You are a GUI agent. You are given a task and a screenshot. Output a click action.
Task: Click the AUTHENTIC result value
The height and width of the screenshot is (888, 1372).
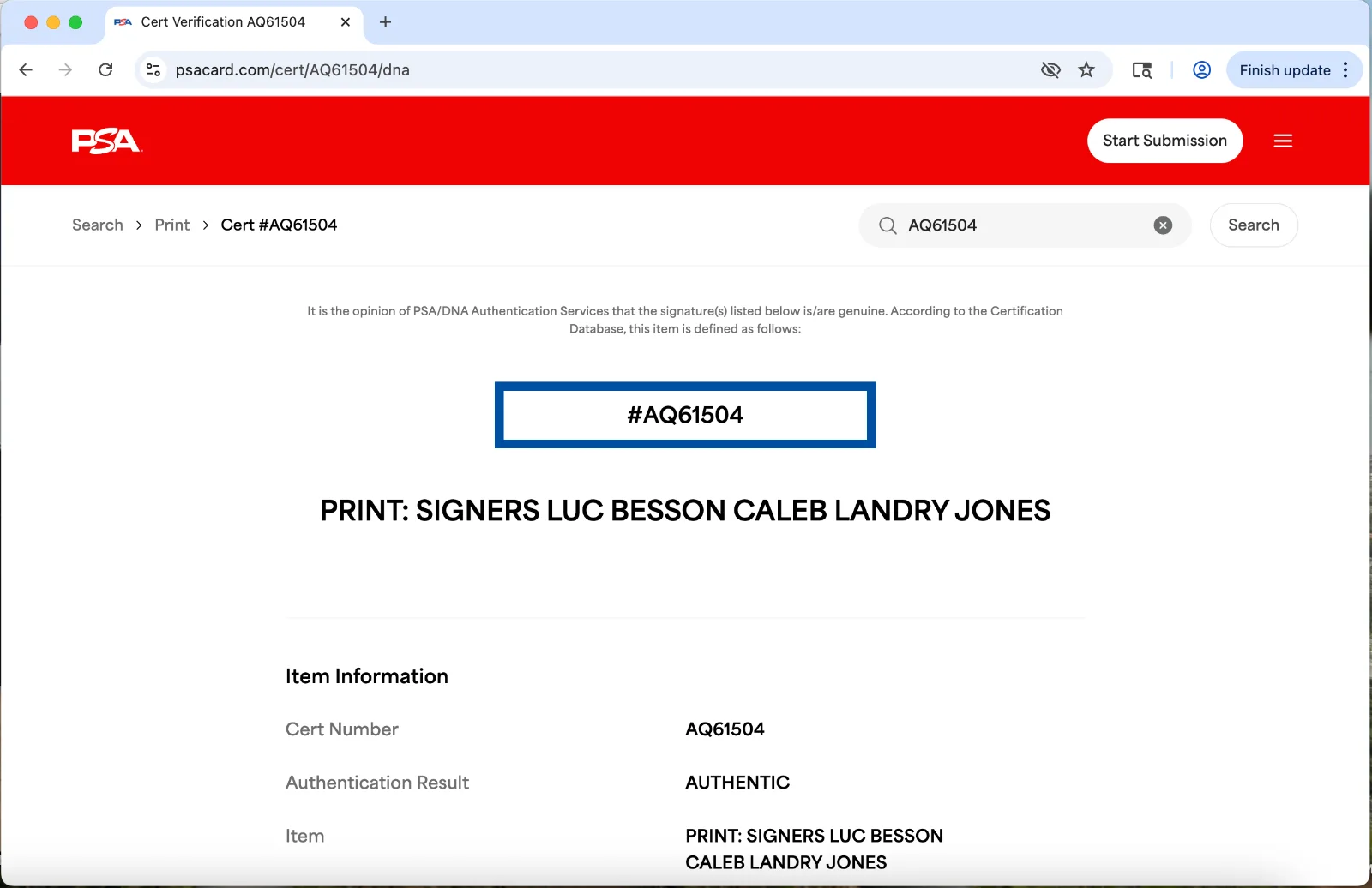[x=737, y=783]
